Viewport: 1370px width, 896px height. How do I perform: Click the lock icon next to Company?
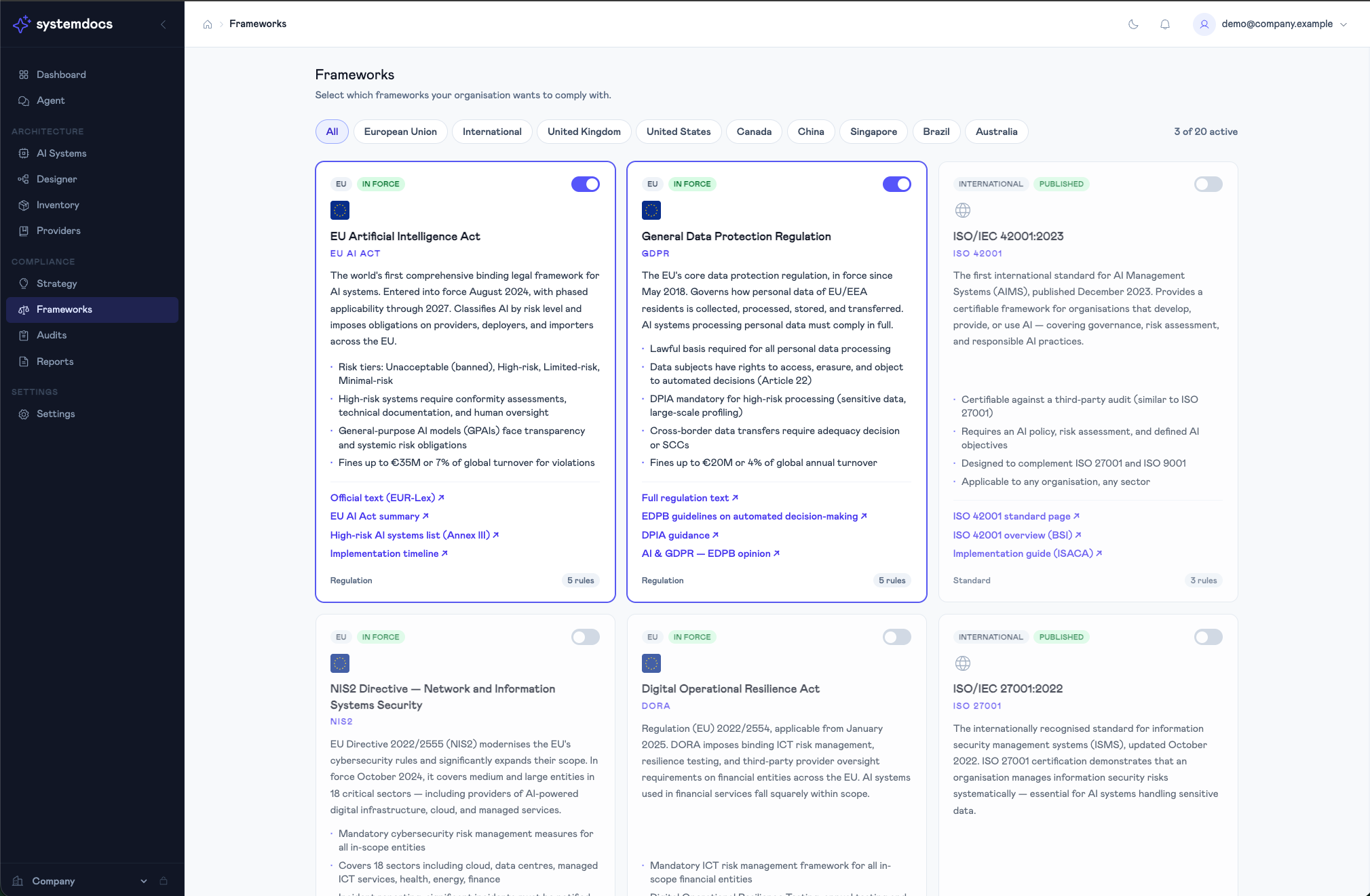[x=164, y=881]
